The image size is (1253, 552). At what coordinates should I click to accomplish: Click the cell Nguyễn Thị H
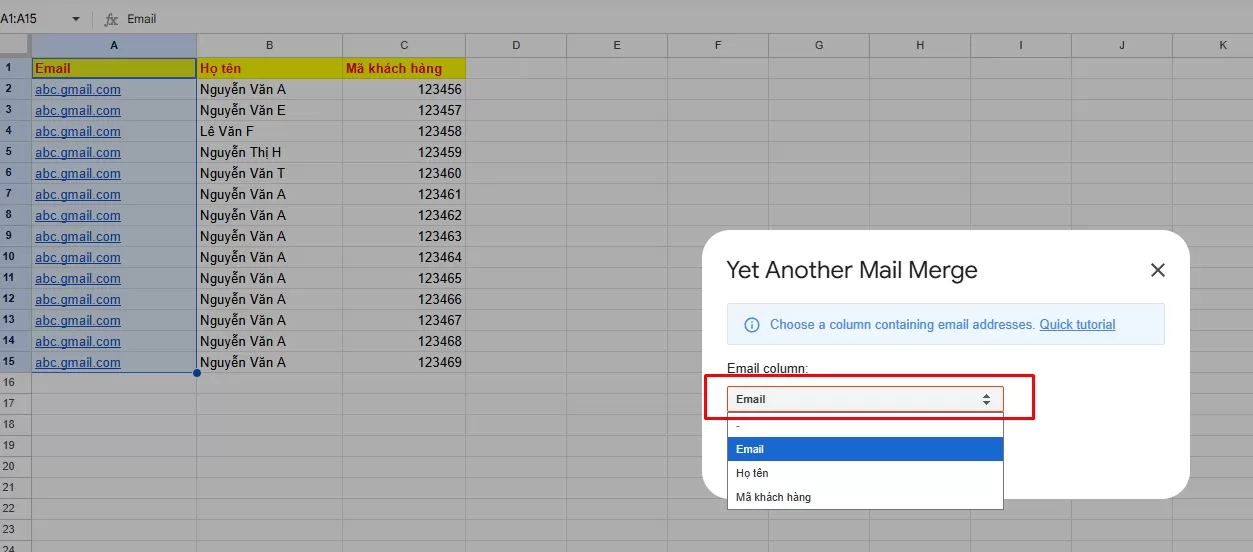(269, 152)
